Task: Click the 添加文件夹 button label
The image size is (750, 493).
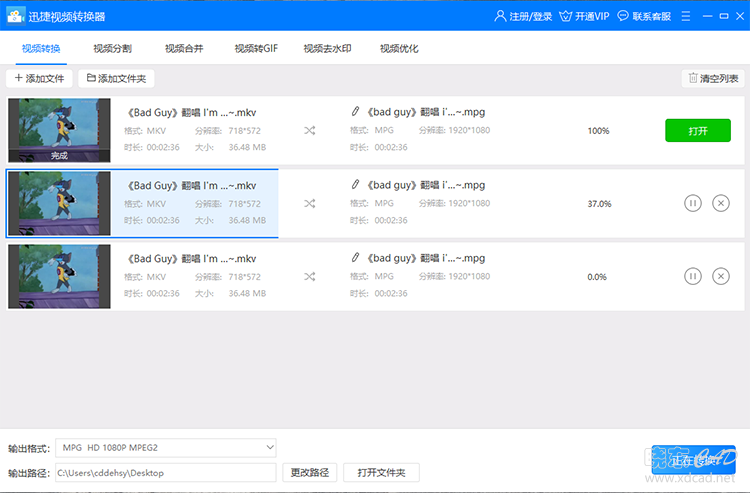Action: (122, 78)
